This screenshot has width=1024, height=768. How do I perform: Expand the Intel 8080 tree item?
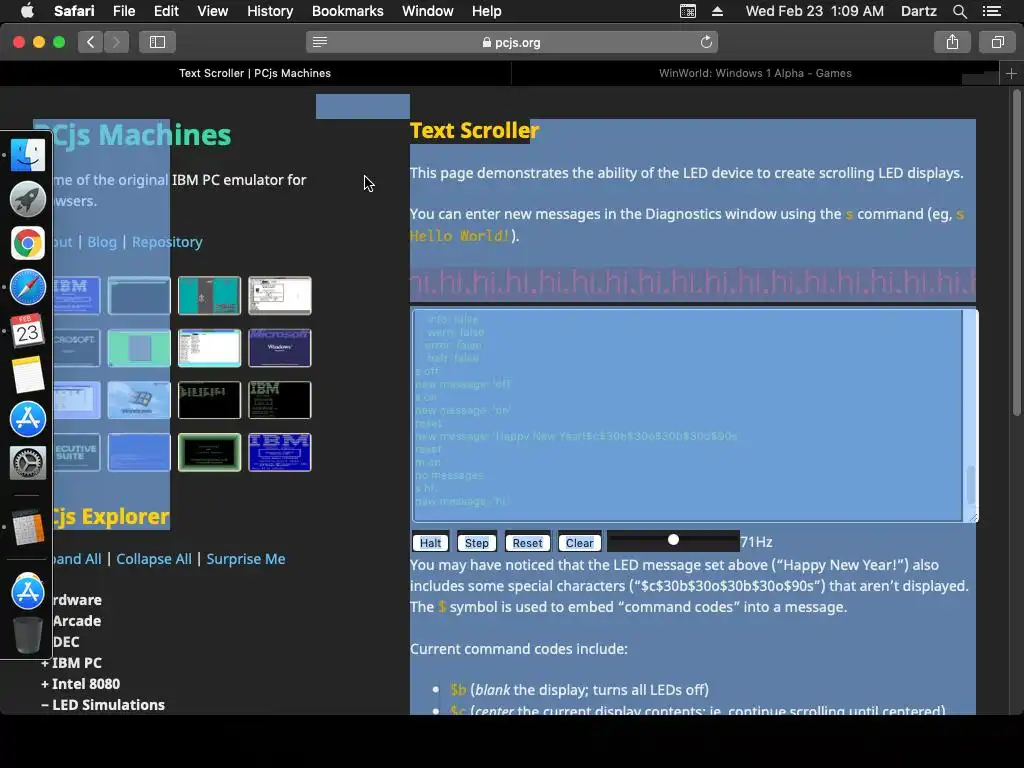click(80, 684)
